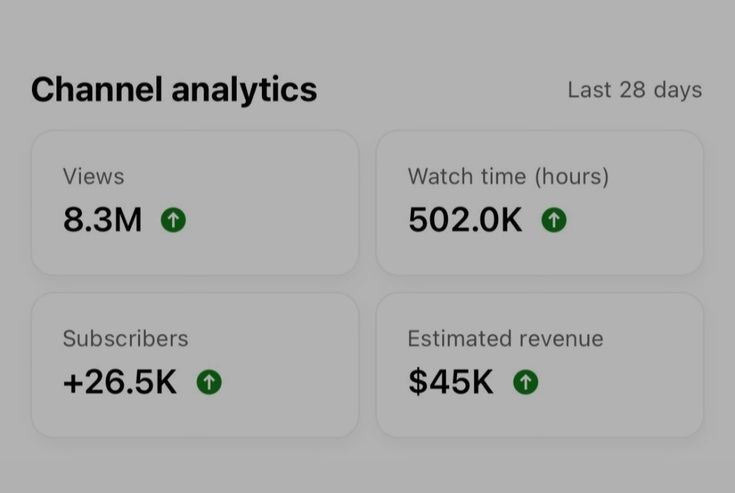This screenshot has height=493, width=735.
Task: Click the (hours) unit in Watch time label
Action: (572, 177)
